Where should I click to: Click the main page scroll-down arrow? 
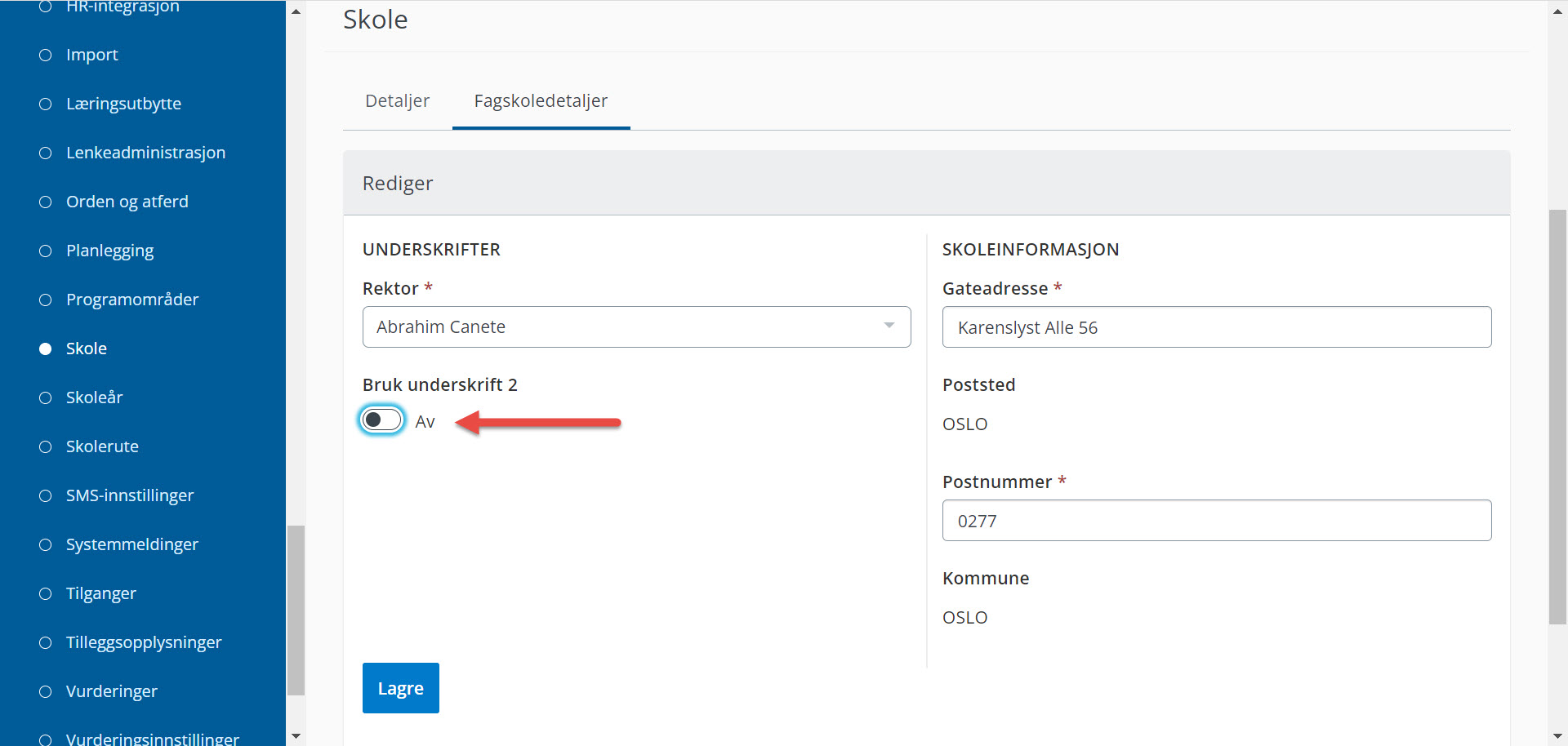[x=1557, y=735]
